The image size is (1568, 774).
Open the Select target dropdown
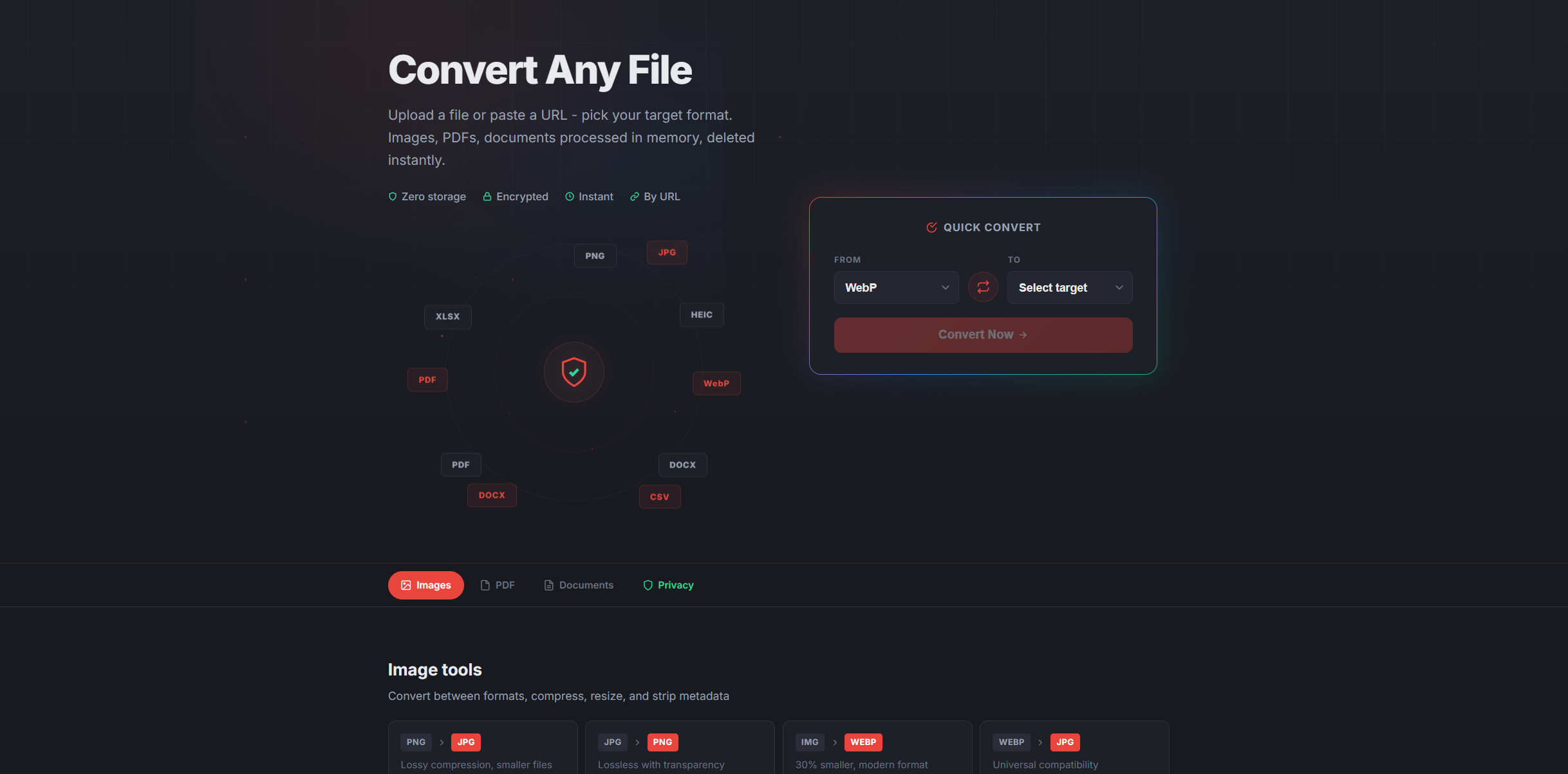1070,287
